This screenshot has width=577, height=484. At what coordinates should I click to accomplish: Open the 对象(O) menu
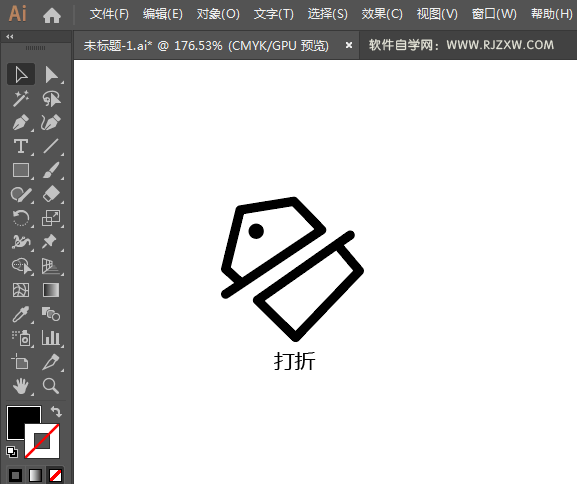point(218,14)
